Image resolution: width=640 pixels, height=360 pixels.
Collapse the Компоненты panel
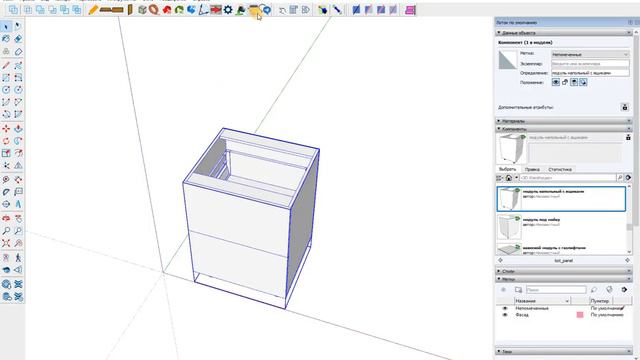point(563,129)
